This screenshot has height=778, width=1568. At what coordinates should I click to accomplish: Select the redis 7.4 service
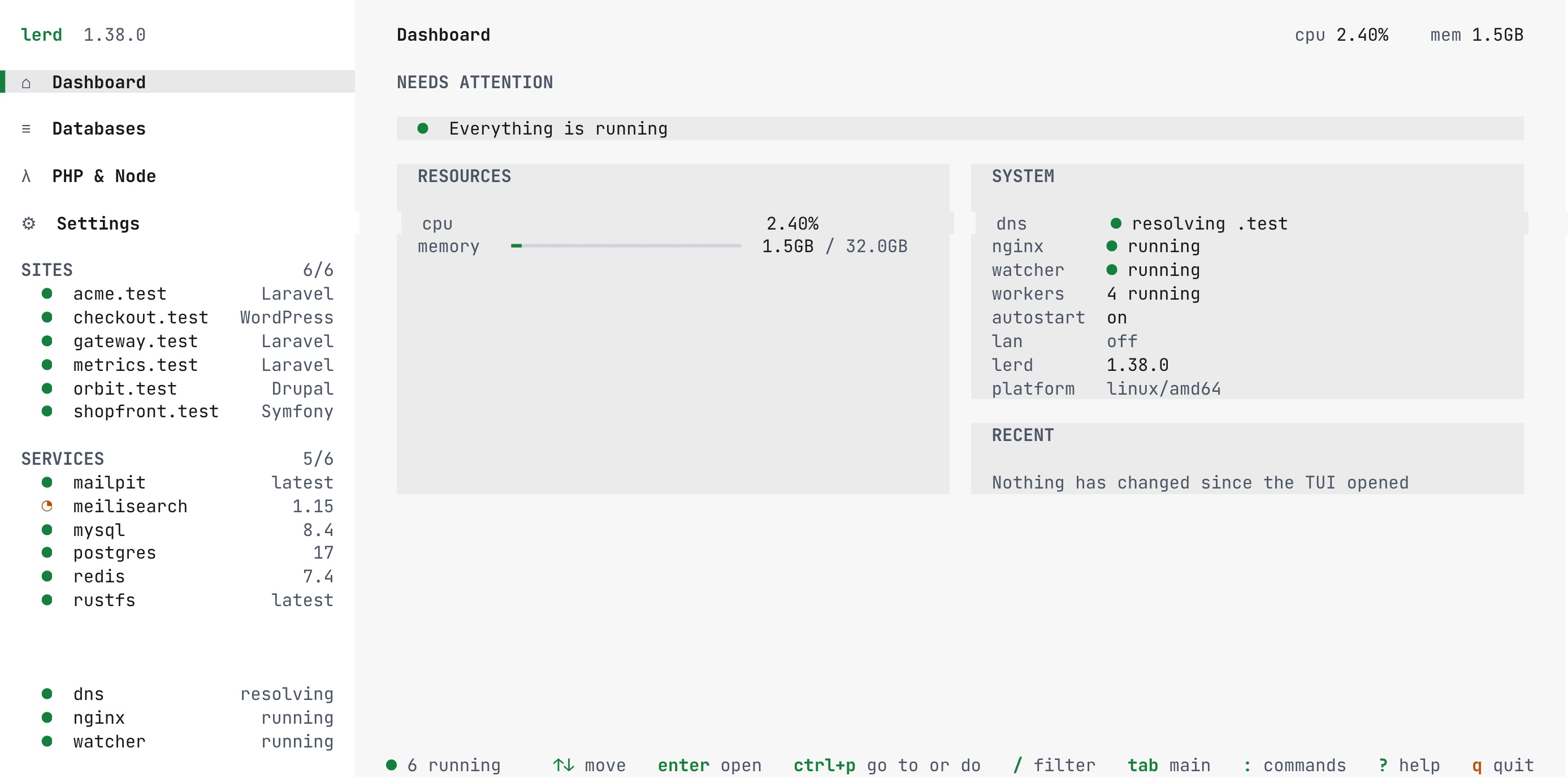point(177,577)
